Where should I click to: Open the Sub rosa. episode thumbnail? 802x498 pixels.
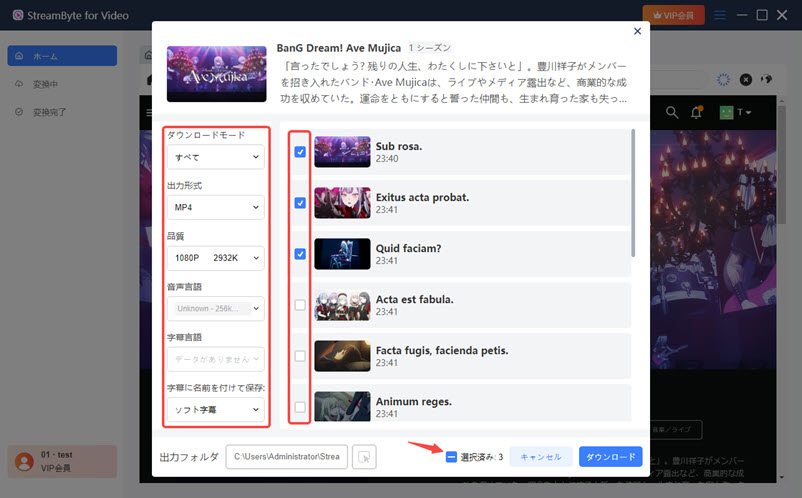click(342, 152)
